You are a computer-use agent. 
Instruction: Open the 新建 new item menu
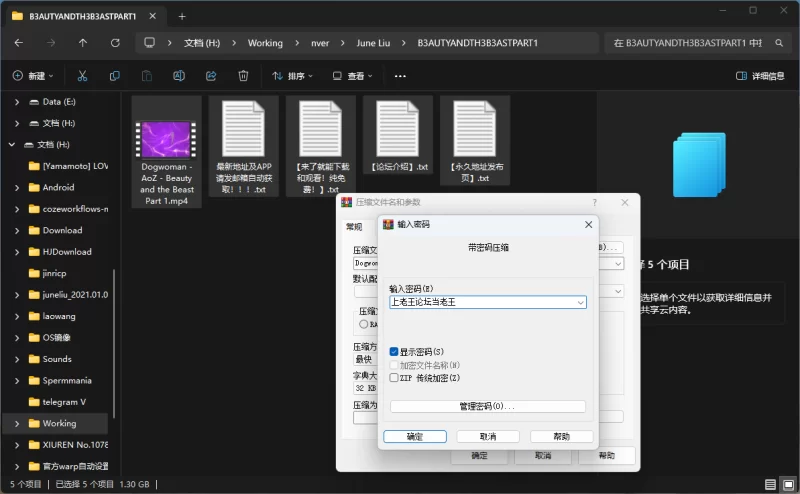36,76
